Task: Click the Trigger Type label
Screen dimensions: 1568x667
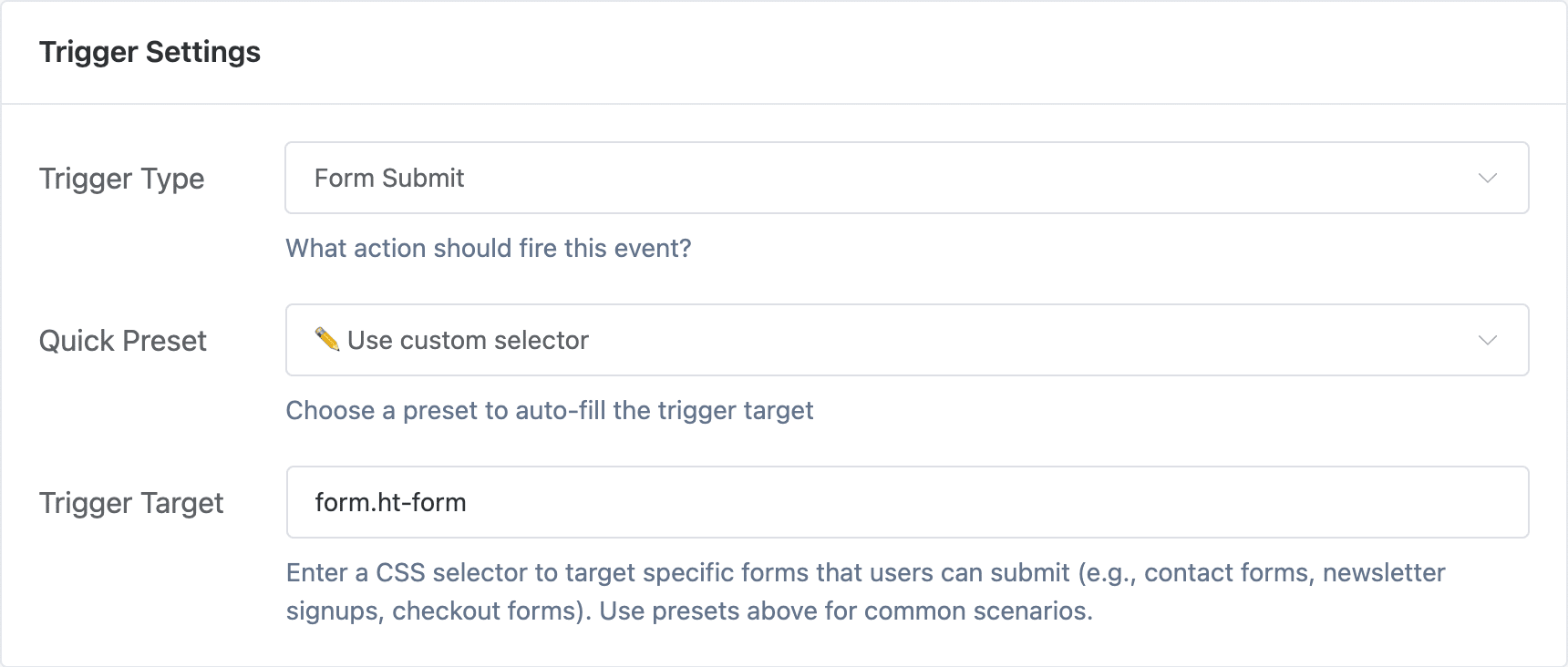Action: 121,179
